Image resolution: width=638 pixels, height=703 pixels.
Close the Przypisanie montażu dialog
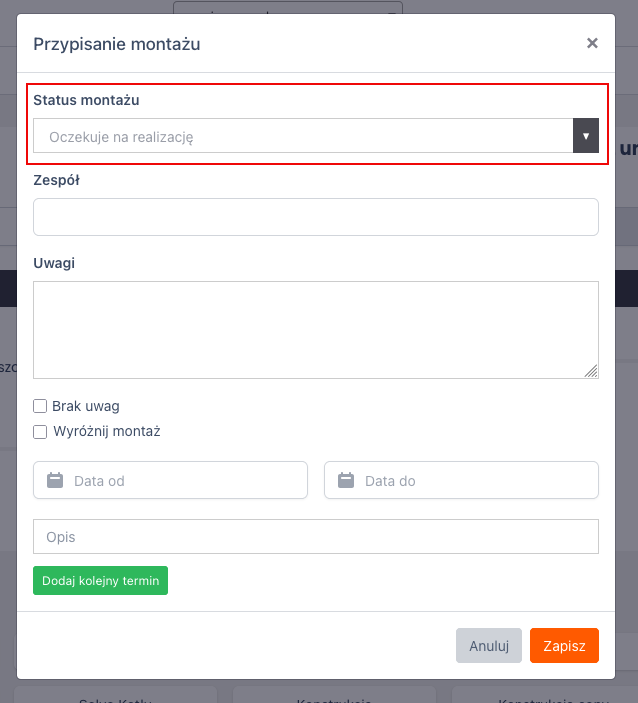(592, 43)
